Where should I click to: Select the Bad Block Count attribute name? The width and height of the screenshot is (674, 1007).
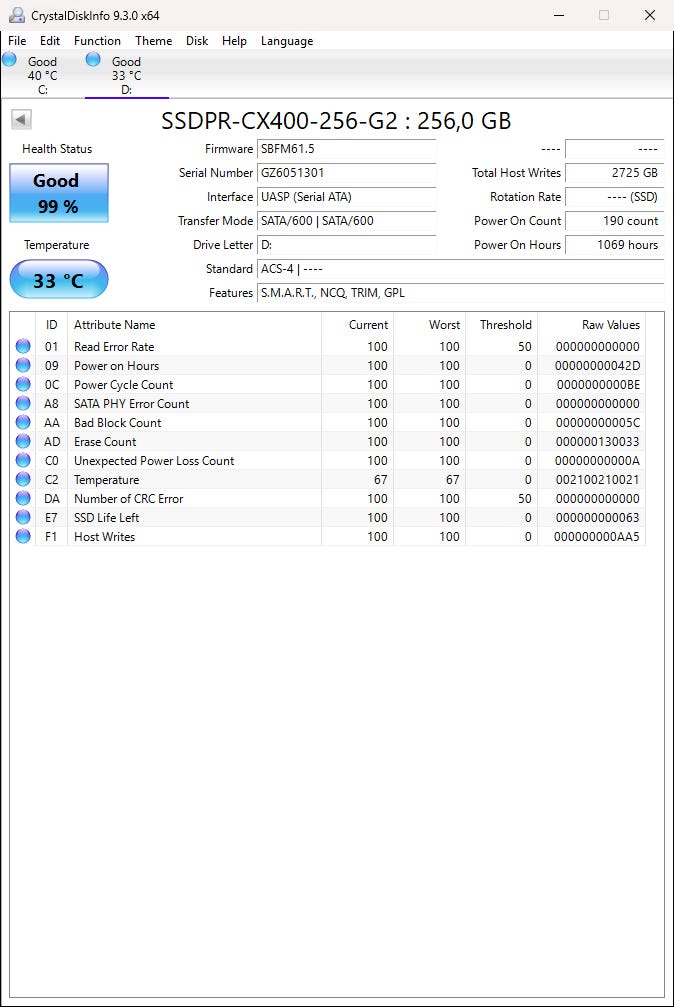pos(118,423)
